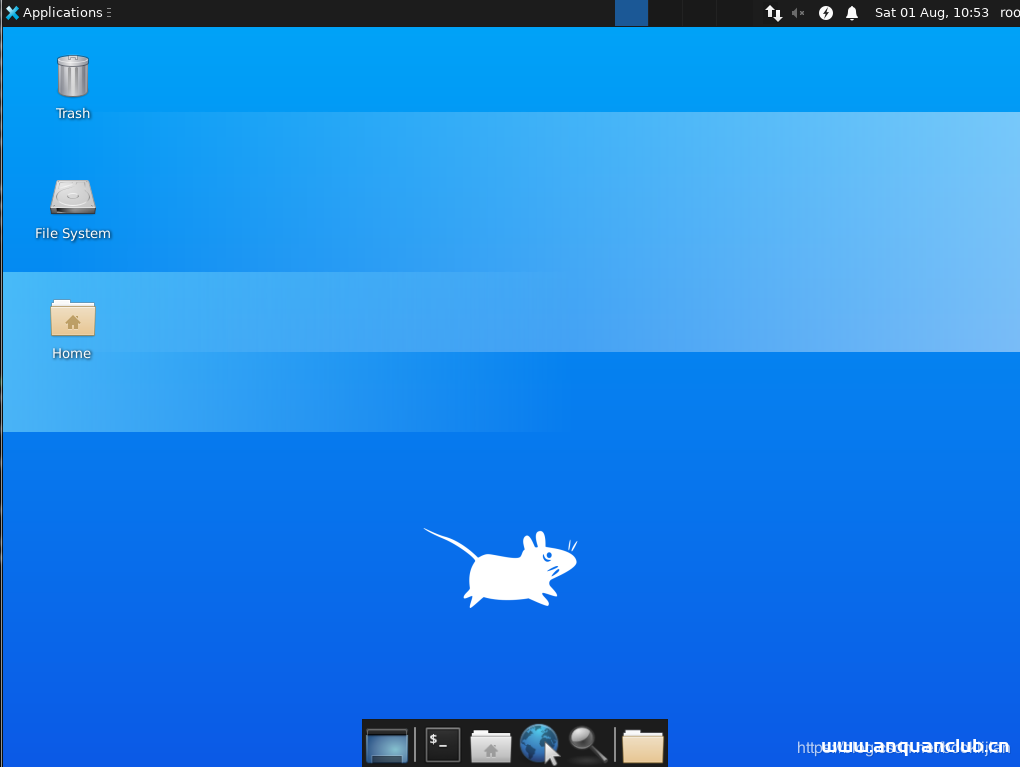Open the root user menu
This screenshot has width=1020, height=767.
[x=1009, y=13]
